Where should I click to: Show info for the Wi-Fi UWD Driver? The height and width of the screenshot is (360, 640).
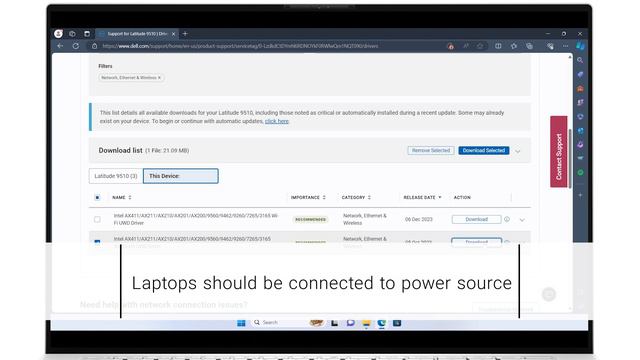click(507, 219)
